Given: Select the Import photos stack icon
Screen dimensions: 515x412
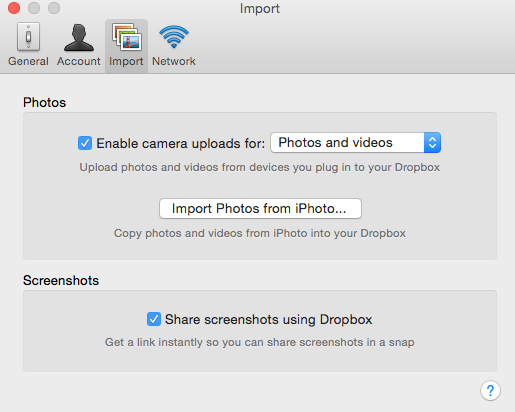Looking at the screenshot, I should [127, 37].
